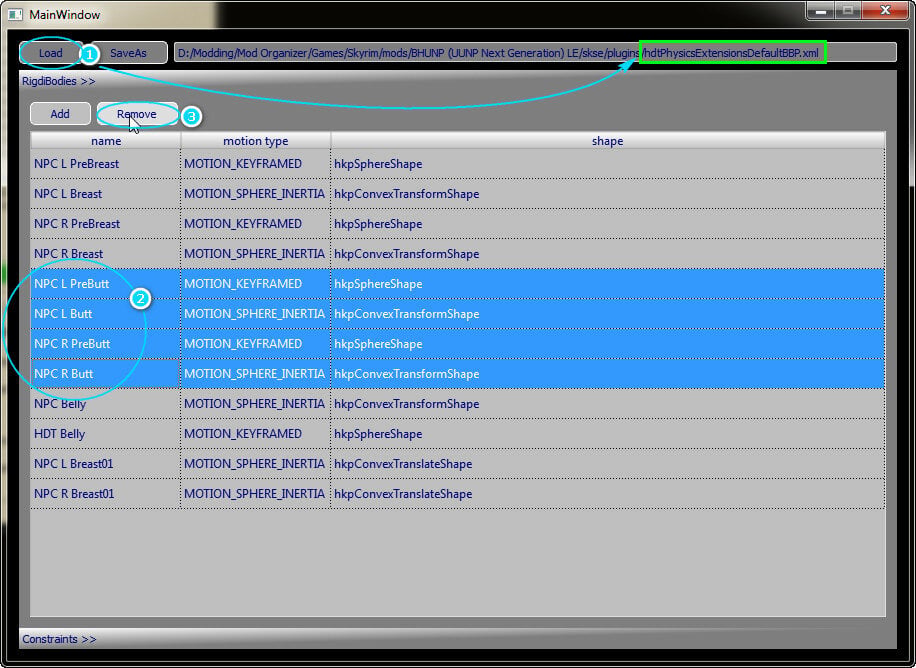Click motion type of NPC L Breast01

(256, 463)
